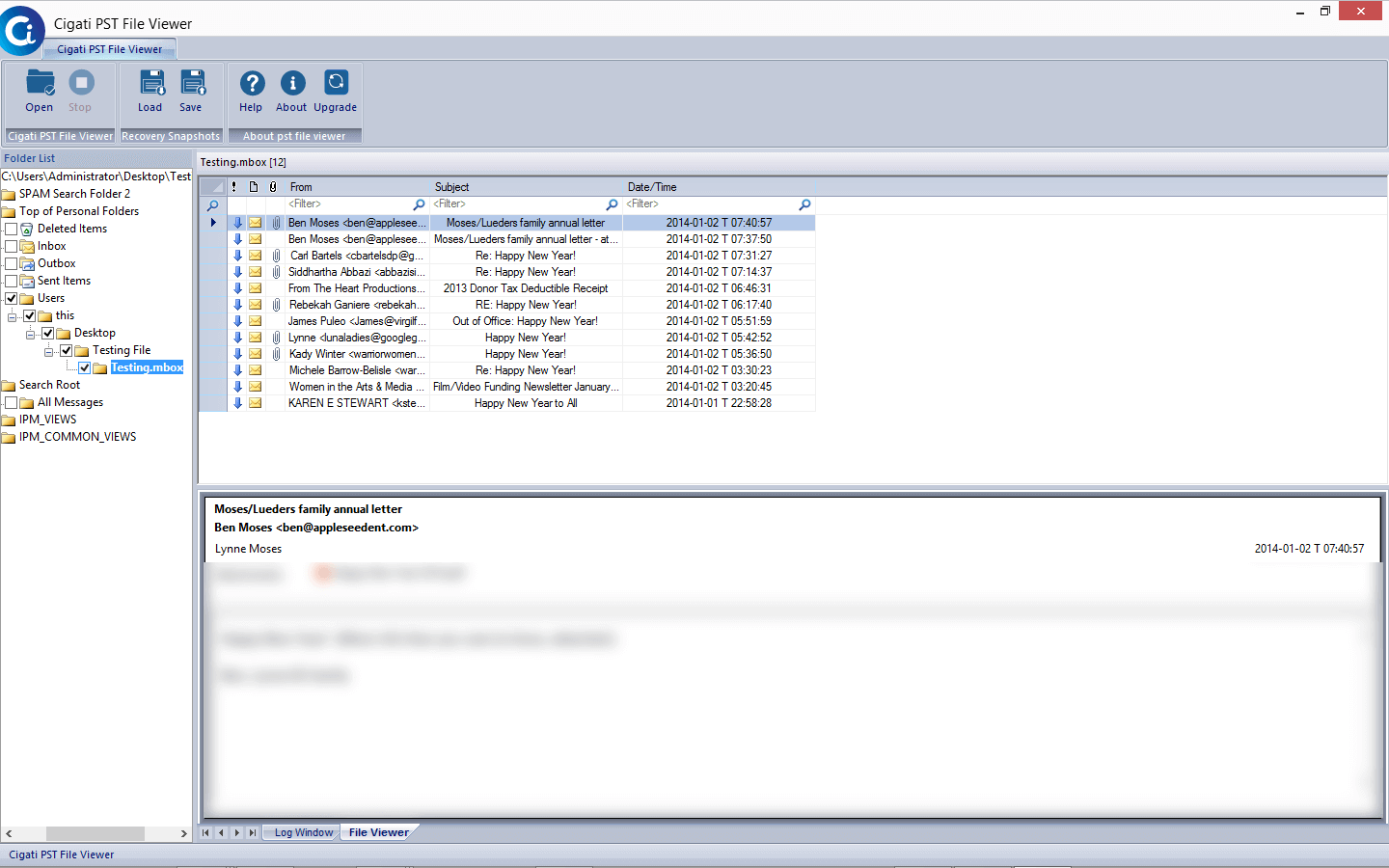Collapse the Desktop tree node
Screen dimensions: 1389x868
coord(31,334)
